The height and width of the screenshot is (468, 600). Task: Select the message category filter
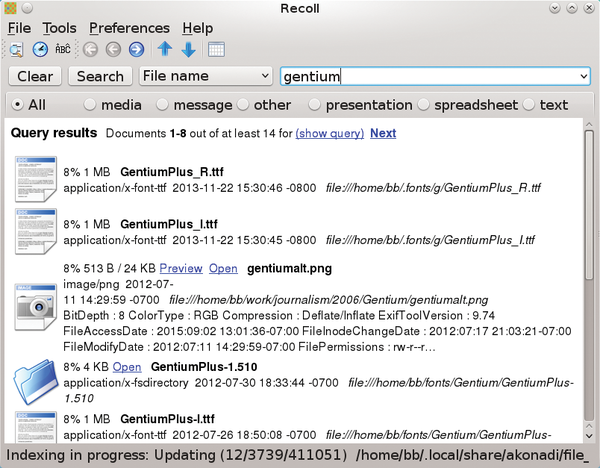(x=194, y=104)
